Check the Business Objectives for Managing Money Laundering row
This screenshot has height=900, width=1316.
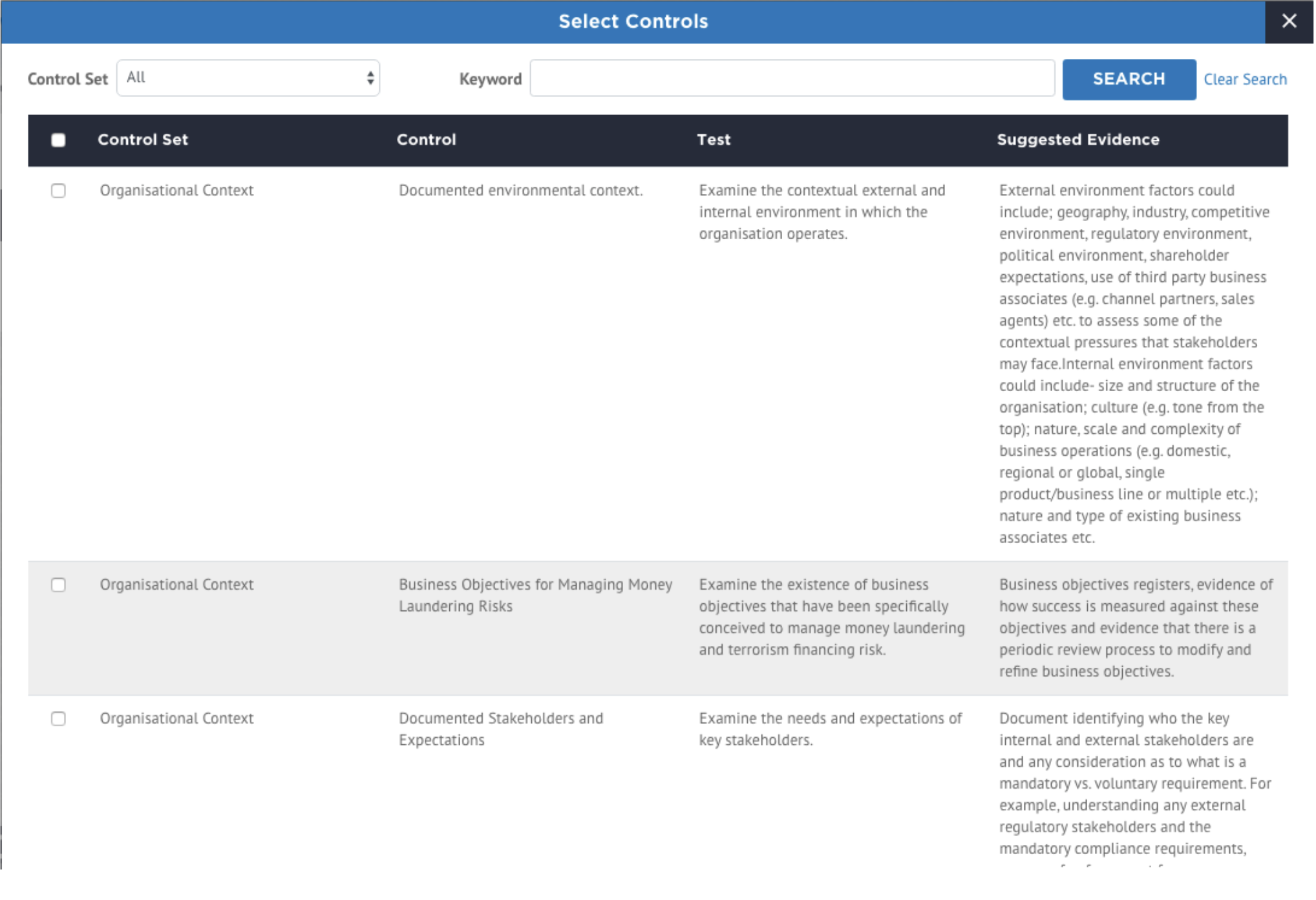coord(58,585)
